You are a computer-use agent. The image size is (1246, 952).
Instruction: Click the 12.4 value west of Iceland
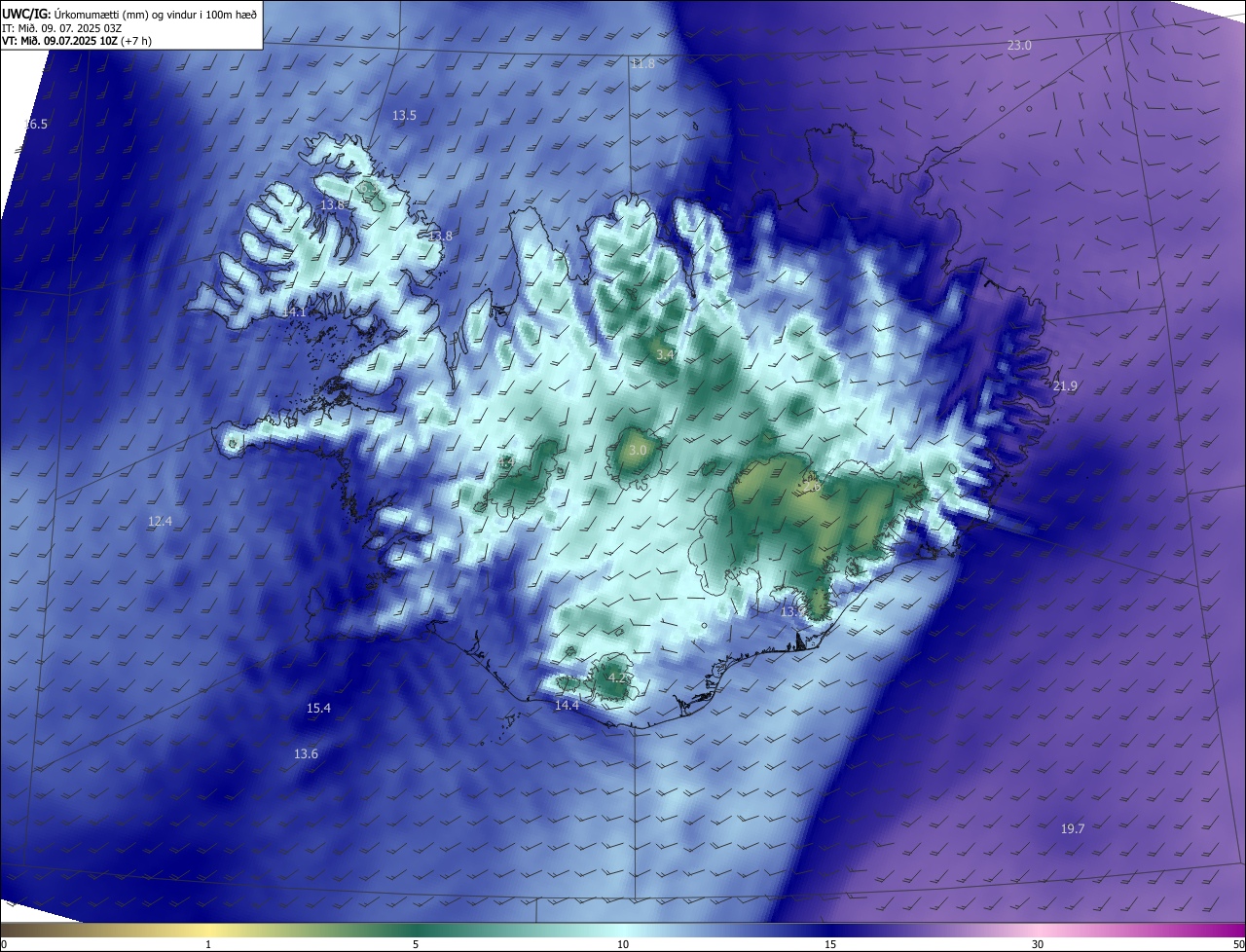160,522
